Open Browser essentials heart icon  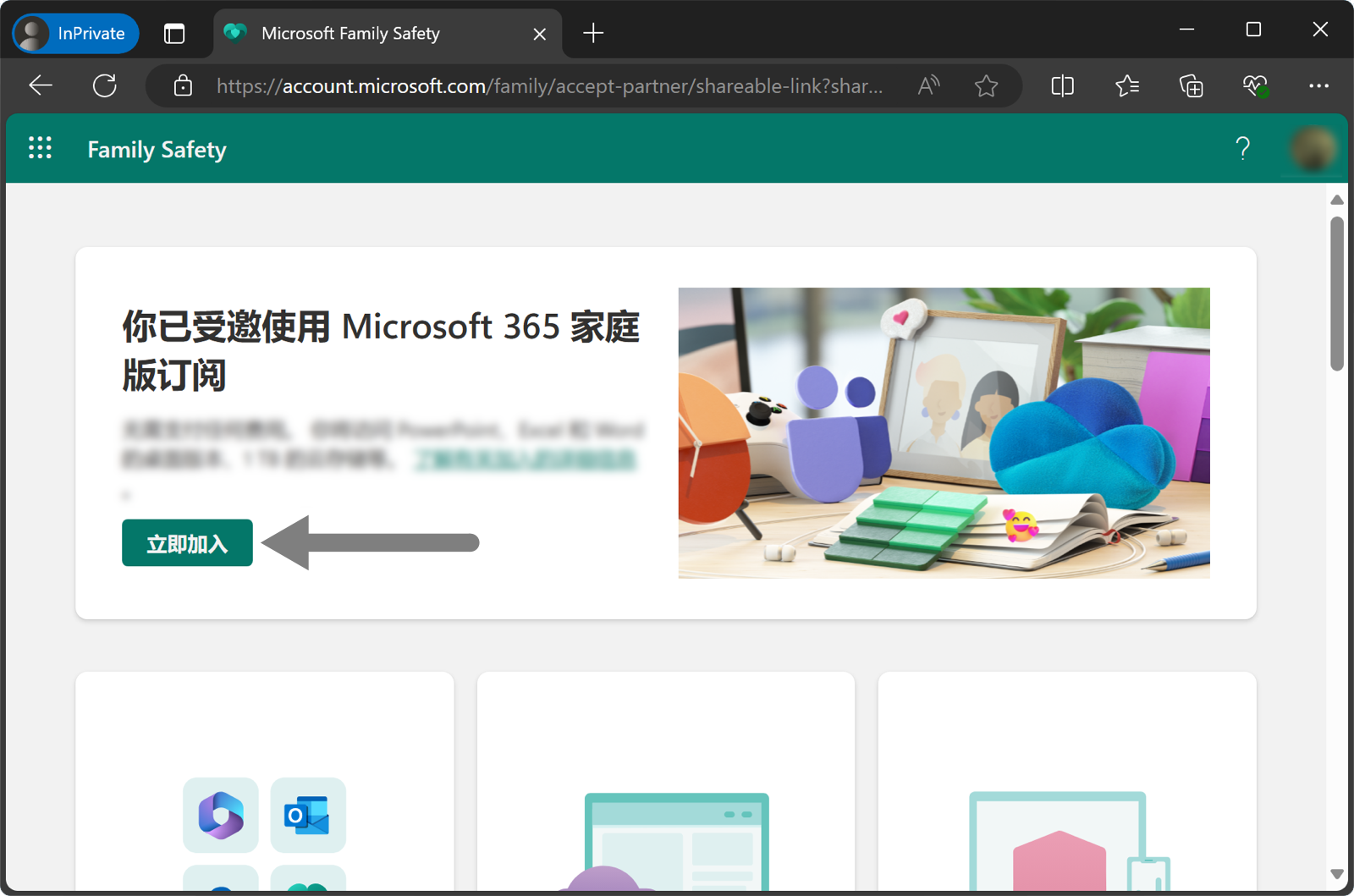(x=1255, y=85)
